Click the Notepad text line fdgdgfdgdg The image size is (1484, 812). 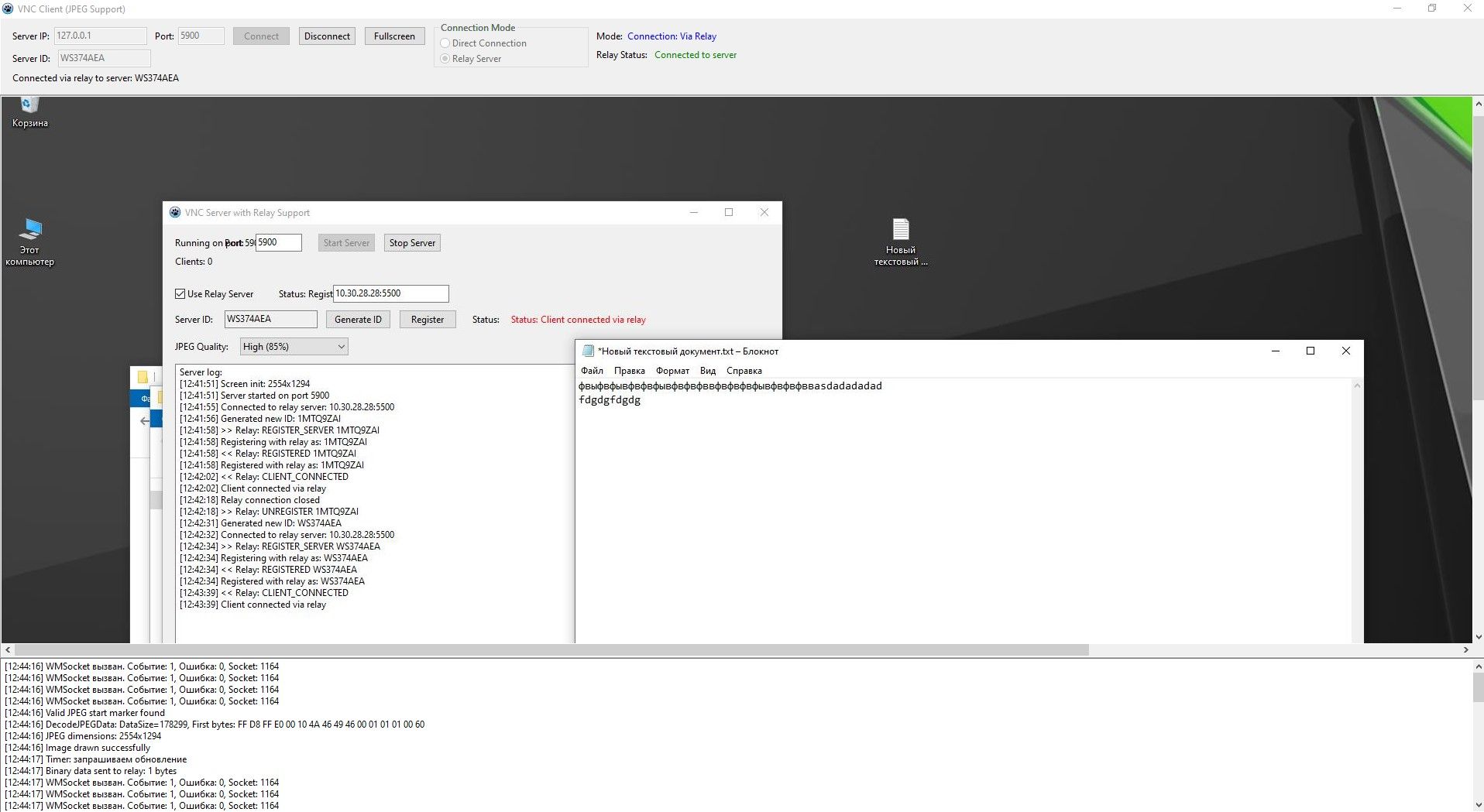point(610,400)
